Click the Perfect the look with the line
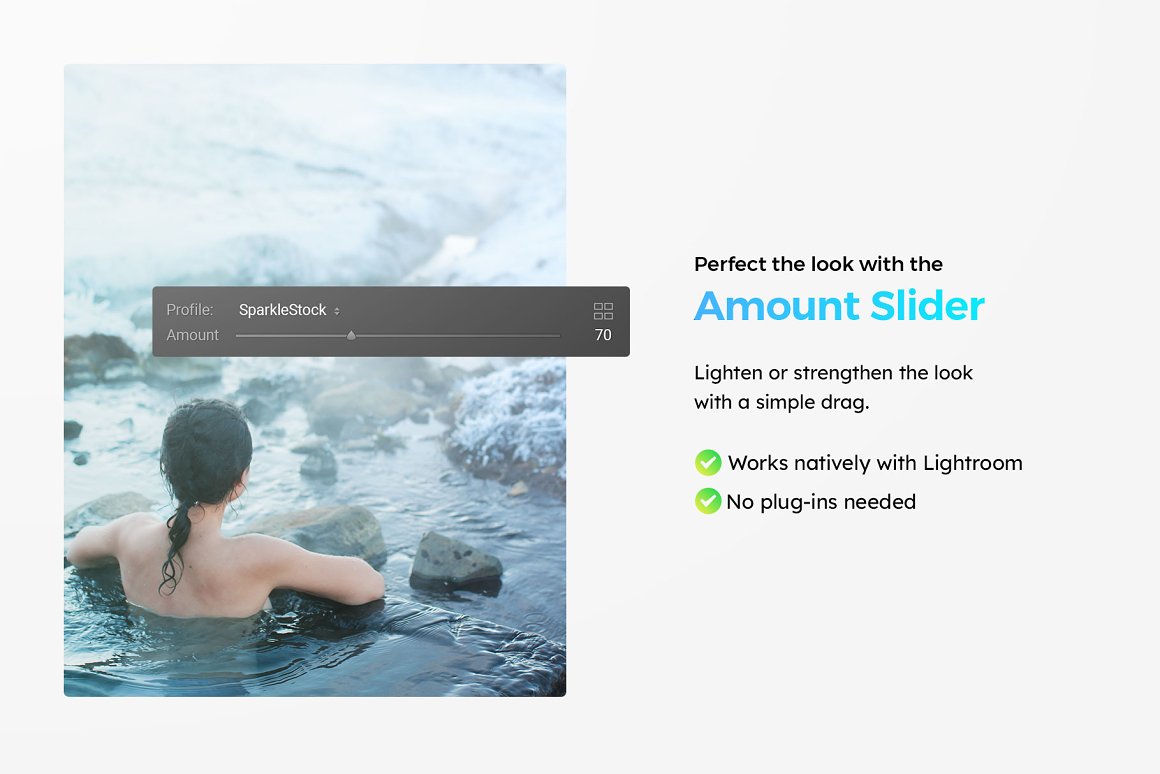 818,264
